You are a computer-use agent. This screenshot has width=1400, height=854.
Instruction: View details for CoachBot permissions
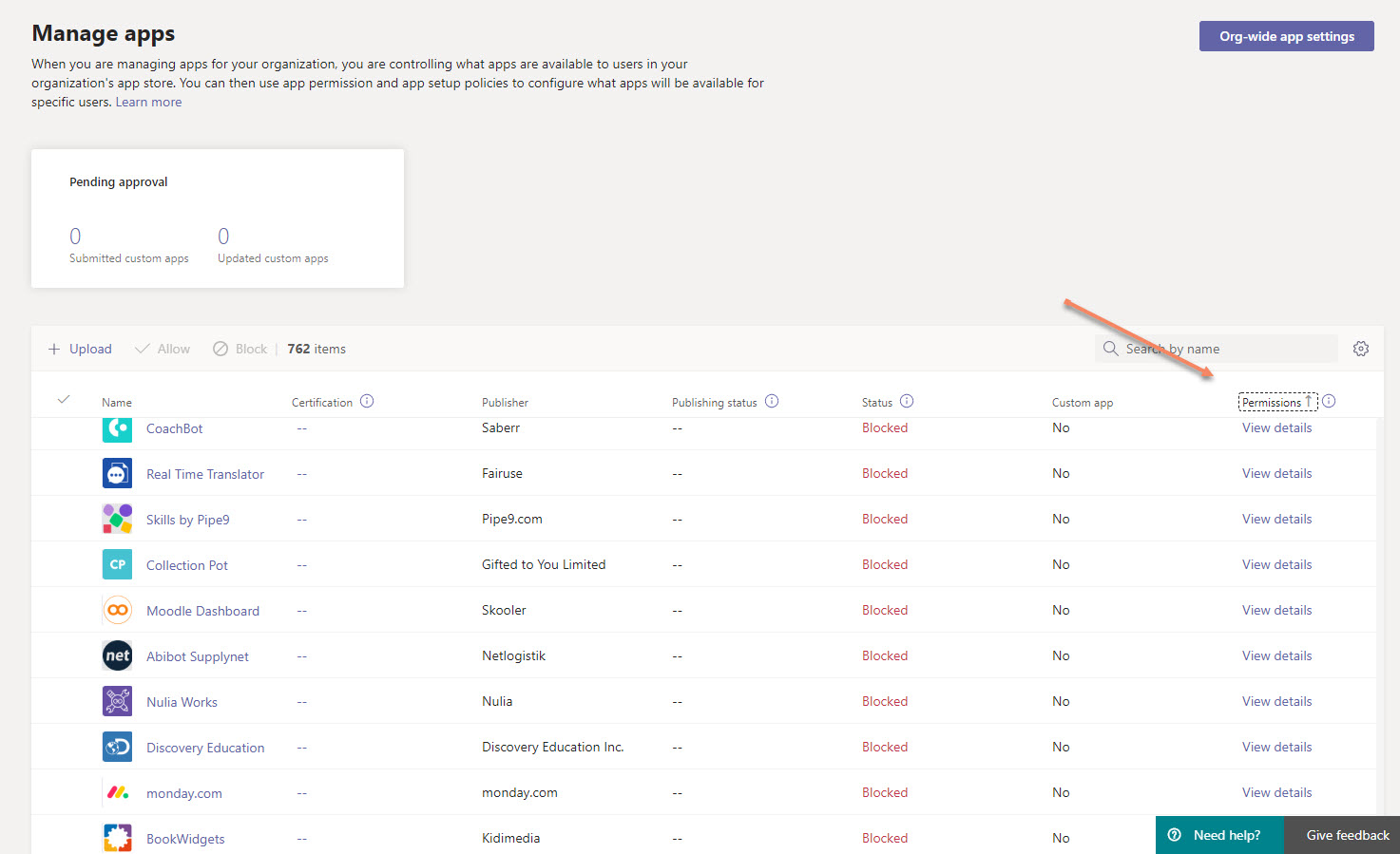click(x=1276, y=427)
